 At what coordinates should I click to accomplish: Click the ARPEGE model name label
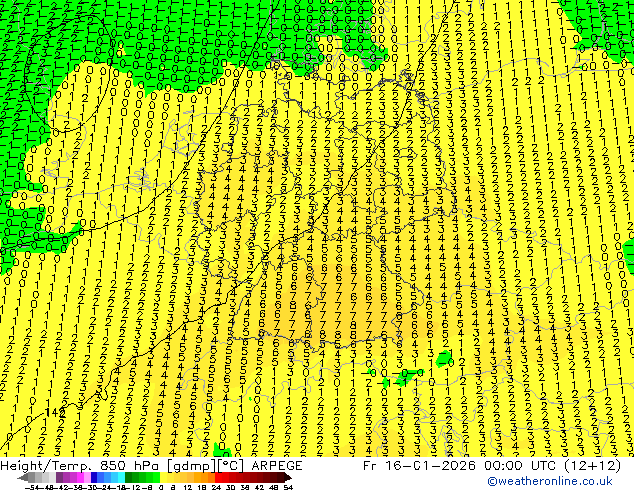point(277,466)
